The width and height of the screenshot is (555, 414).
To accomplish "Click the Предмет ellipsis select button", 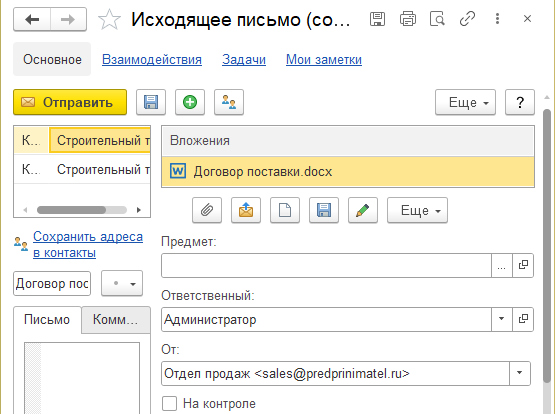I will 502,265.
